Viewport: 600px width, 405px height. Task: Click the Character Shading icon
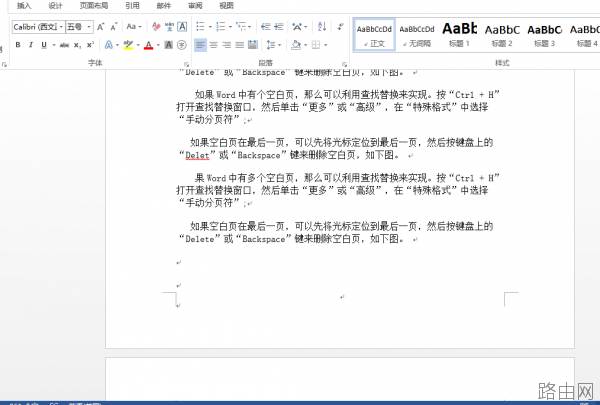pyautogui.click(x=168, y=45)
